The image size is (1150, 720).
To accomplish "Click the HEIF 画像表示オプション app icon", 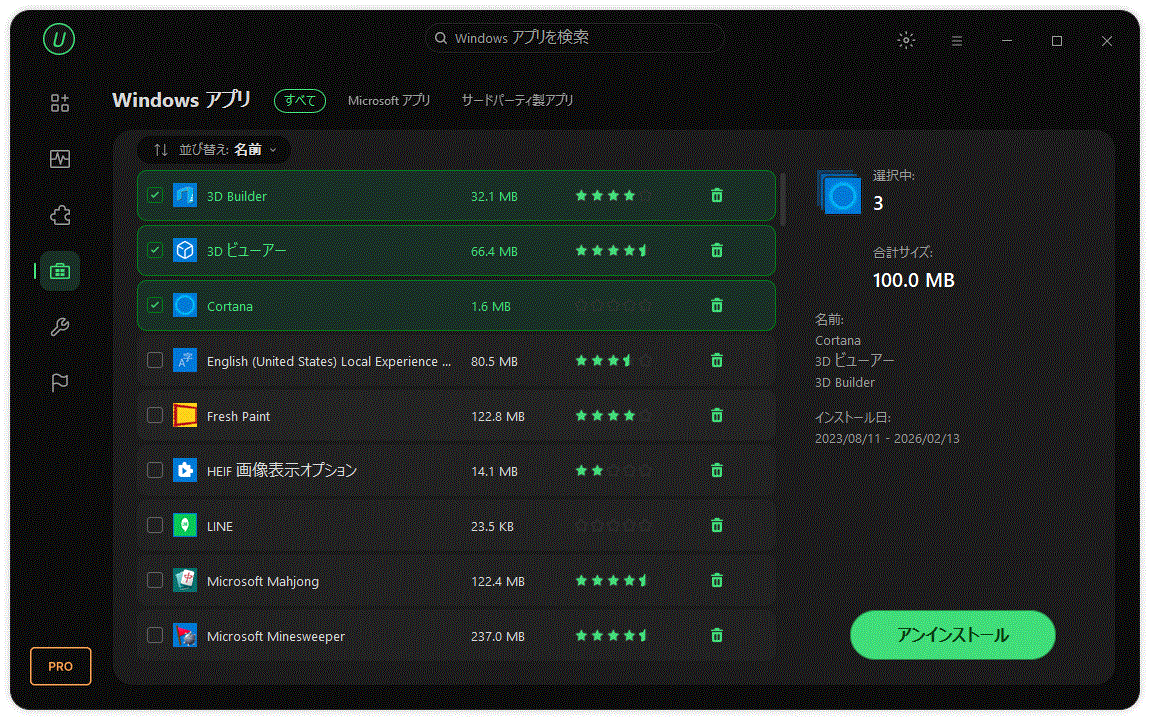I will pos(185,470).
